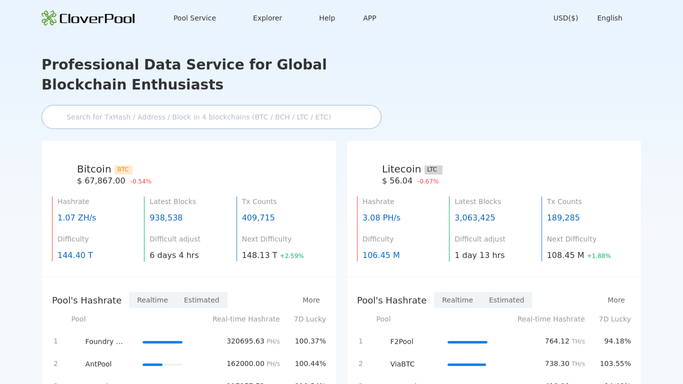Viewport: 683px width, 384px height.
Task: Click the BTC badge beside Bitcoin
Action: (123, 169)
